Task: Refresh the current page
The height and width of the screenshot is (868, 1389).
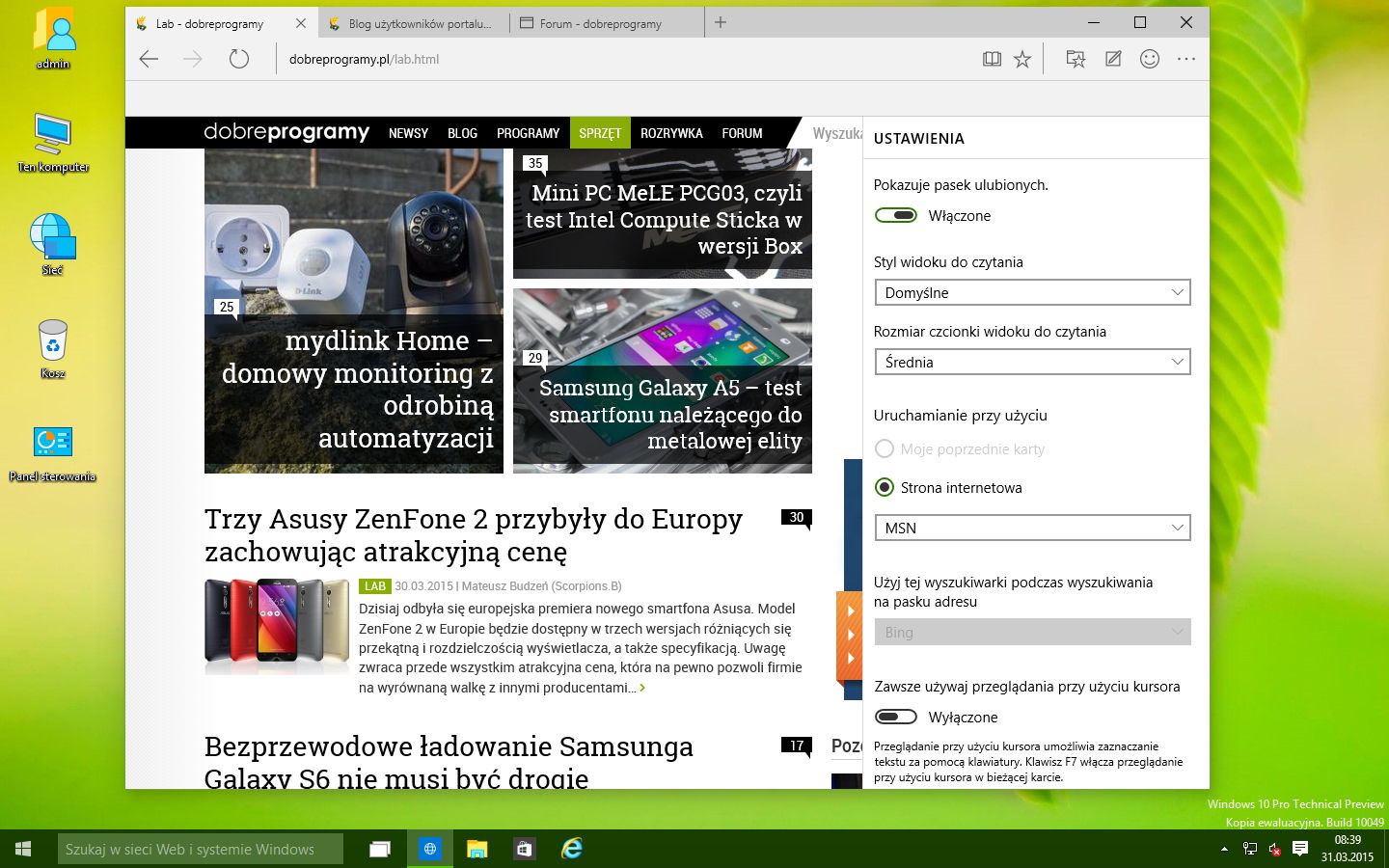Action: coord(238,59)
